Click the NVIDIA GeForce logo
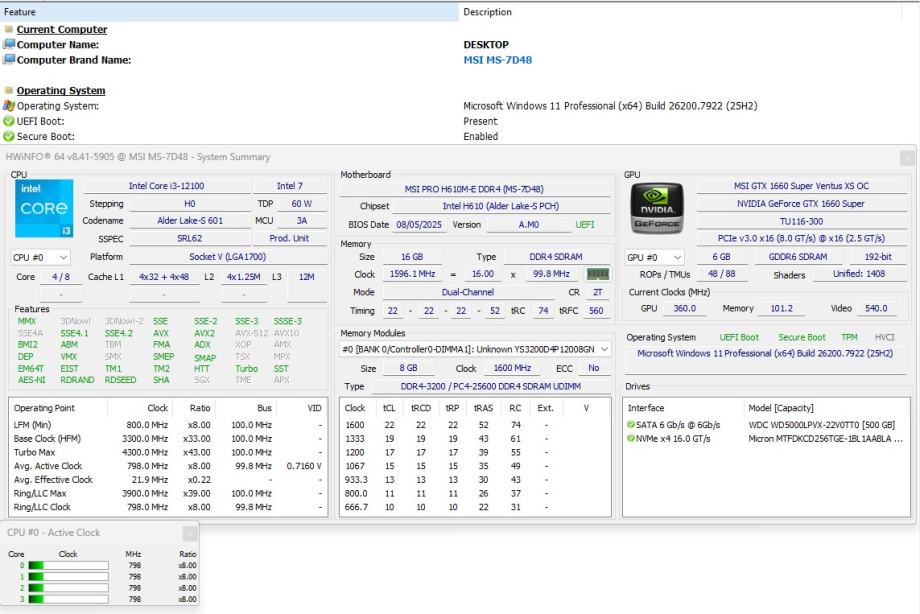Screen dimensions: 920x614 tap(656, 206)
